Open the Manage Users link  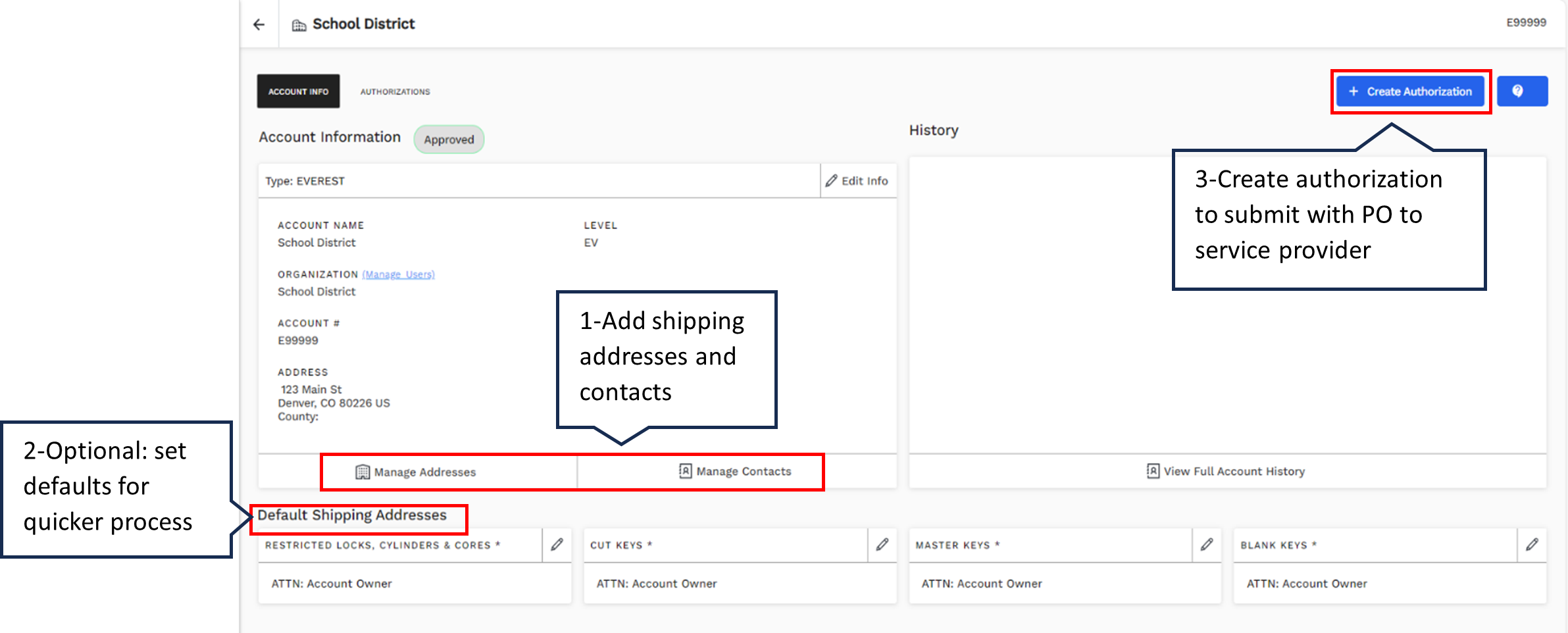click(x=397, y=274)
